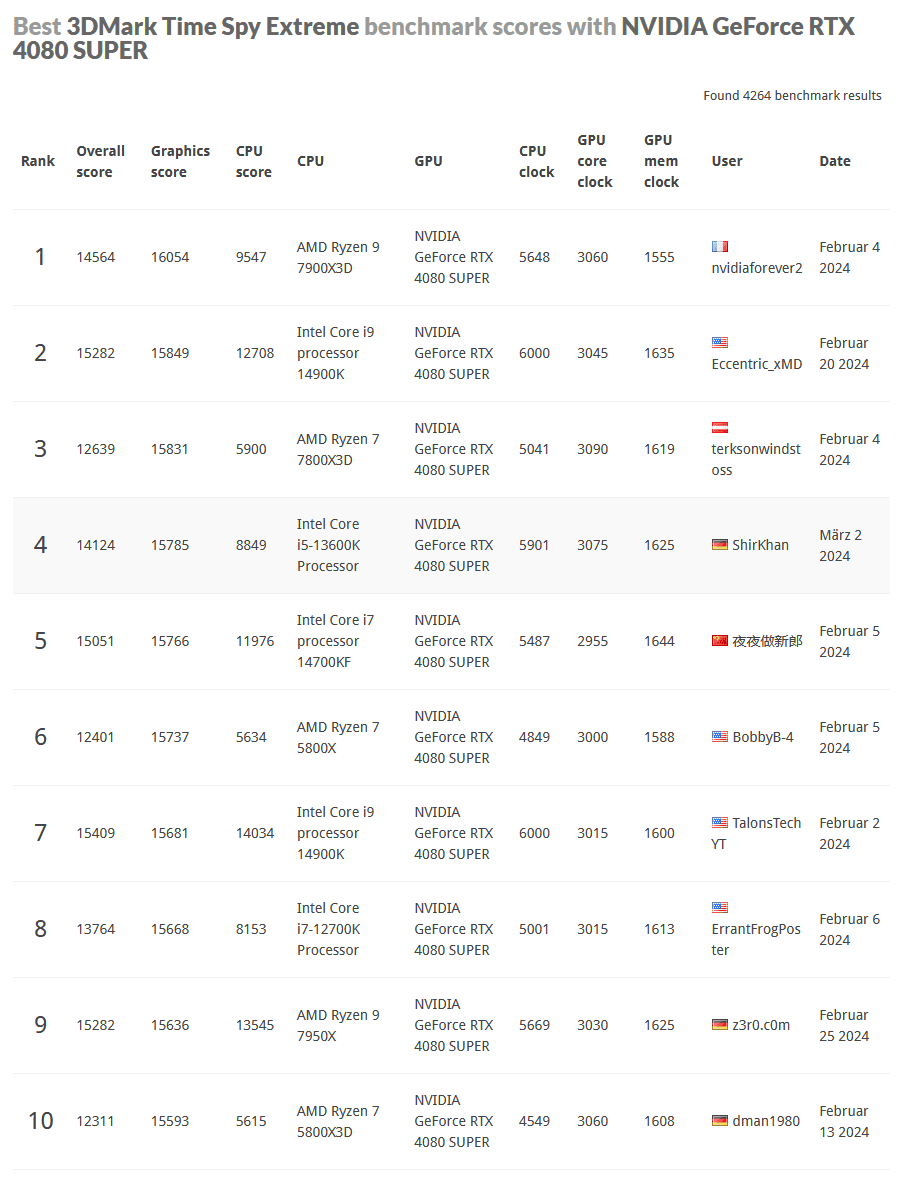Open the Eccentric_xMD user link

tap(757, 364)
